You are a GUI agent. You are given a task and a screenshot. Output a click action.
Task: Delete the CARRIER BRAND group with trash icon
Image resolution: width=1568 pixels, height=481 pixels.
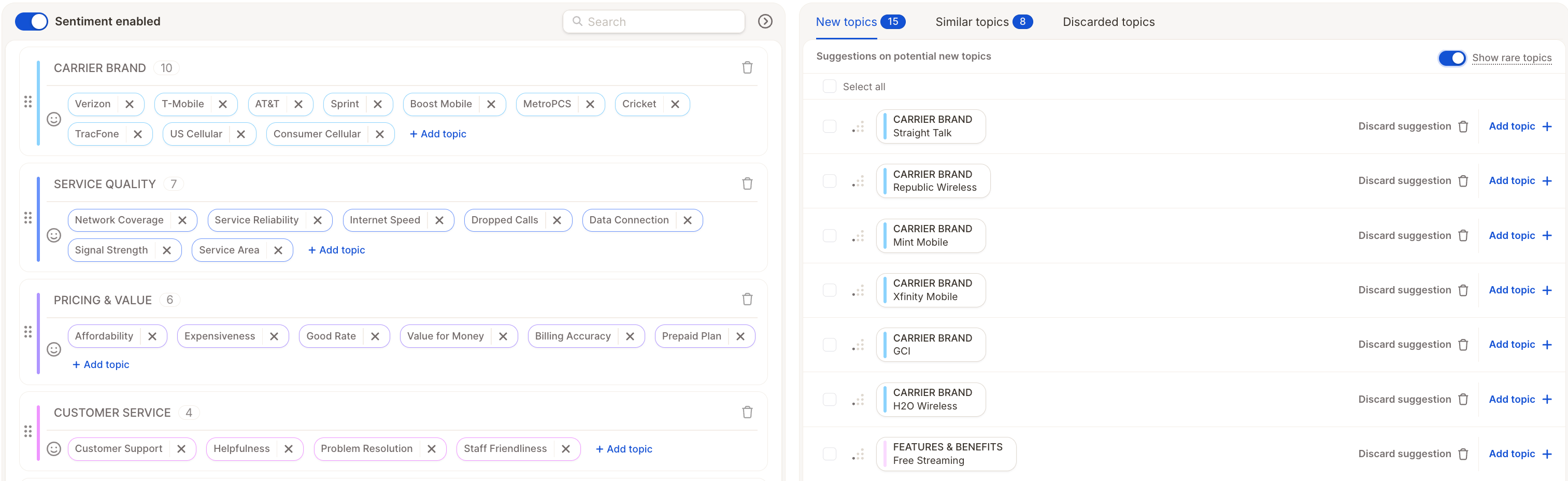pyautogui.click(x=747, y=67)
